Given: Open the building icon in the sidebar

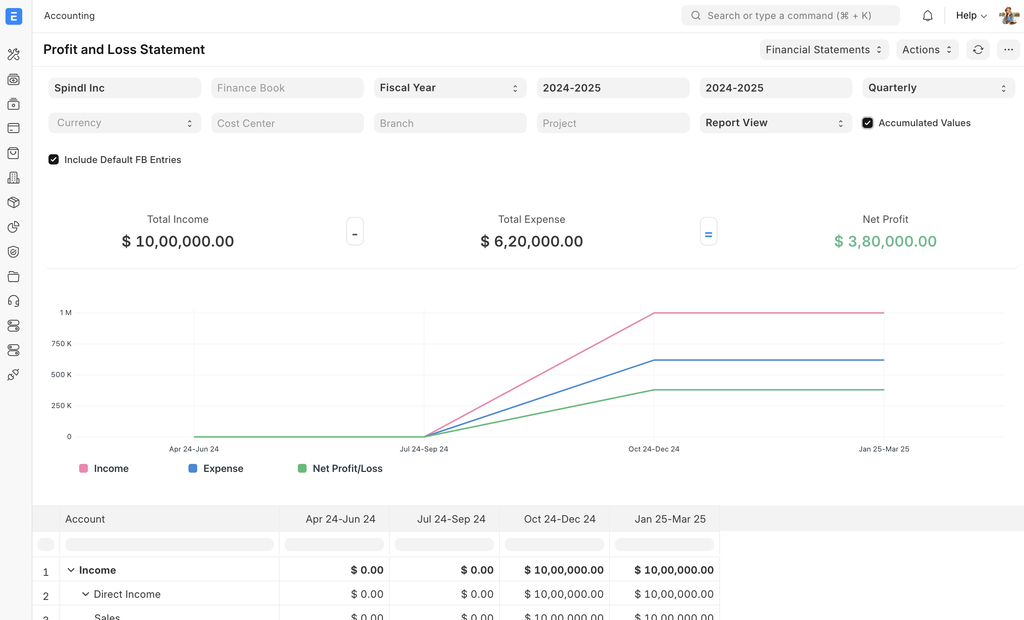Looking at the screenshot, I should tap(13, 177).
